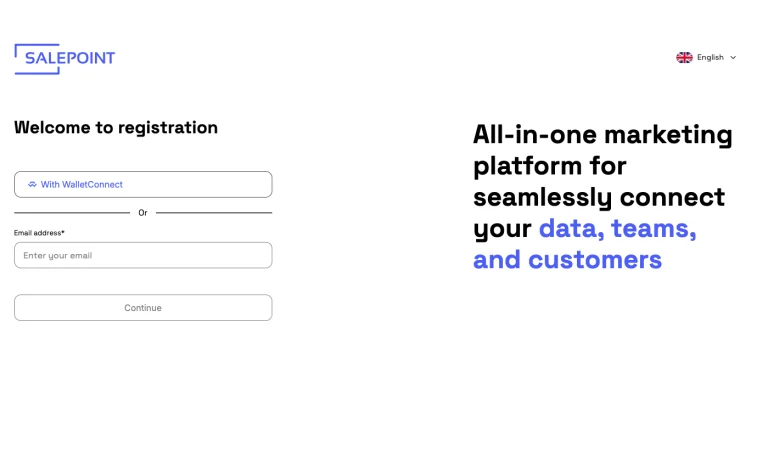Click the 'seamlessly connect' headline line
Screen dimensions: 768x452
[598, 197]
